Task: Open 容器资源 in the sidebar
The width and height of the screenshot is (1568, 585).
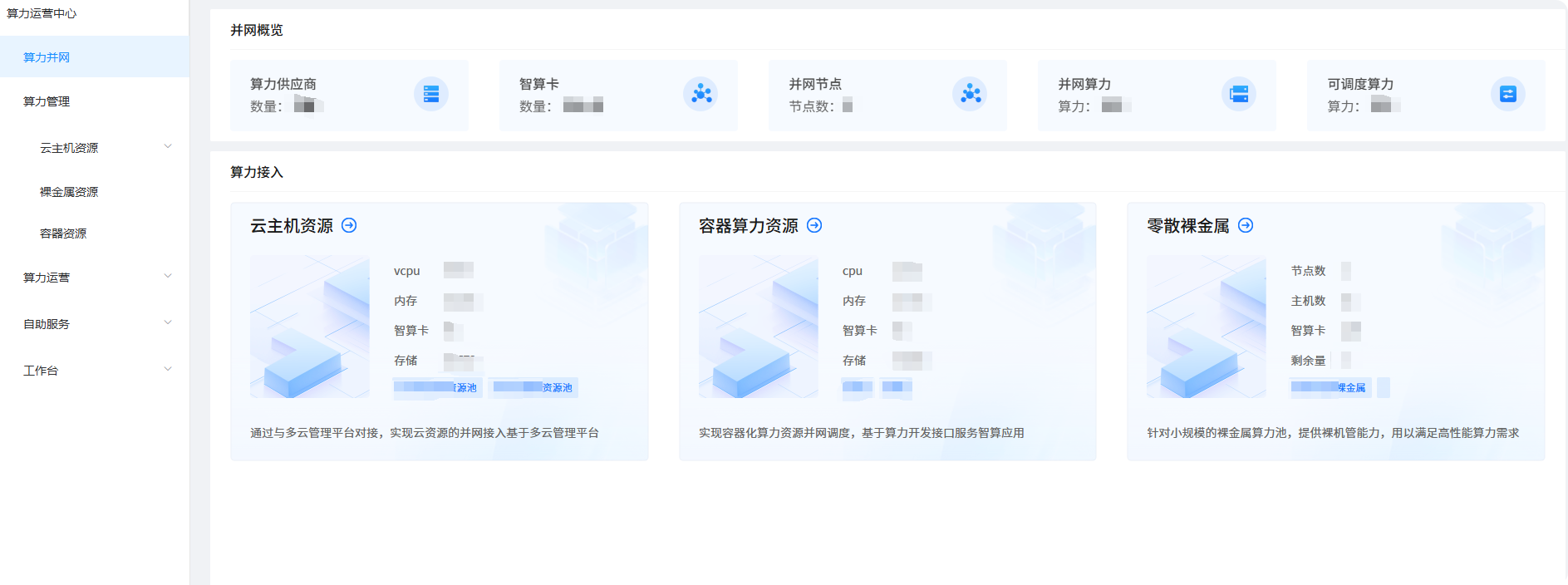Action: 63,234
